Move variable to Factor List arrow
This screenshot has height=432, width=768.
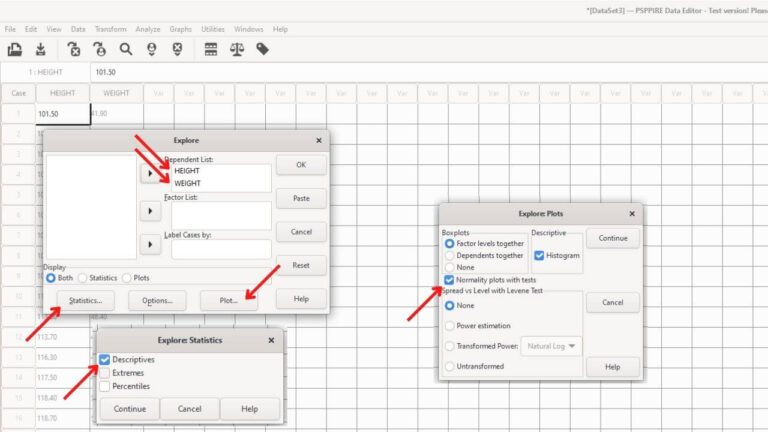pyautogui.click(x=150, y=211)
